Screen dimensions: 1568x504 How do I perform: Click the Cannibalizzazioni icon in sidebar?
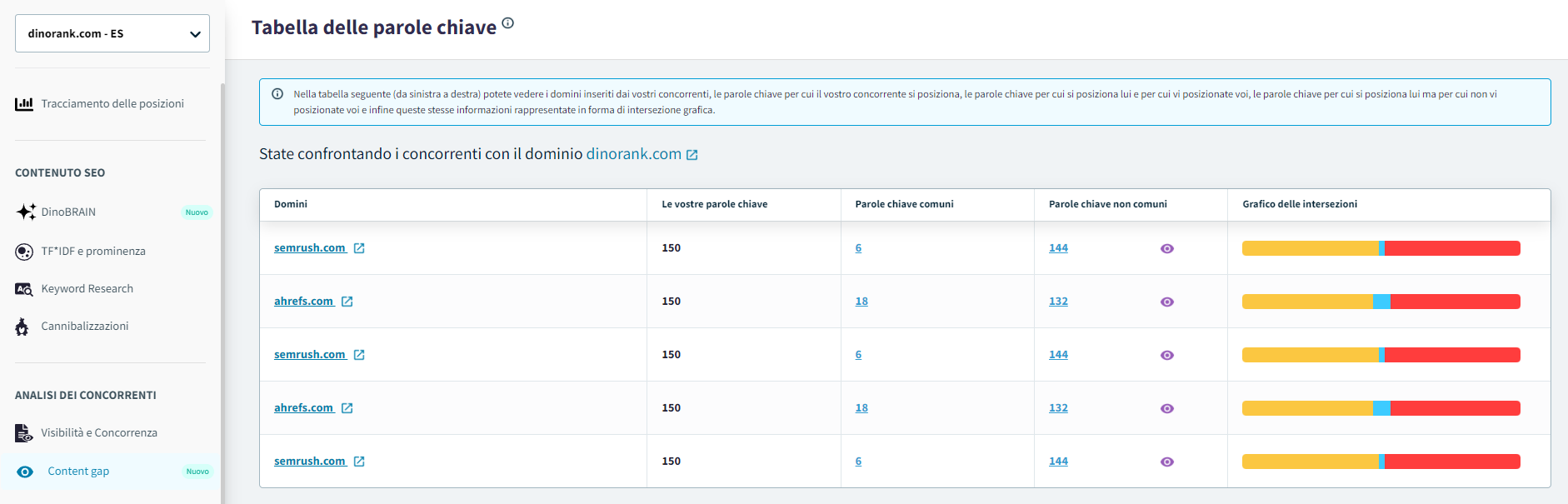(x=22, y=327)
